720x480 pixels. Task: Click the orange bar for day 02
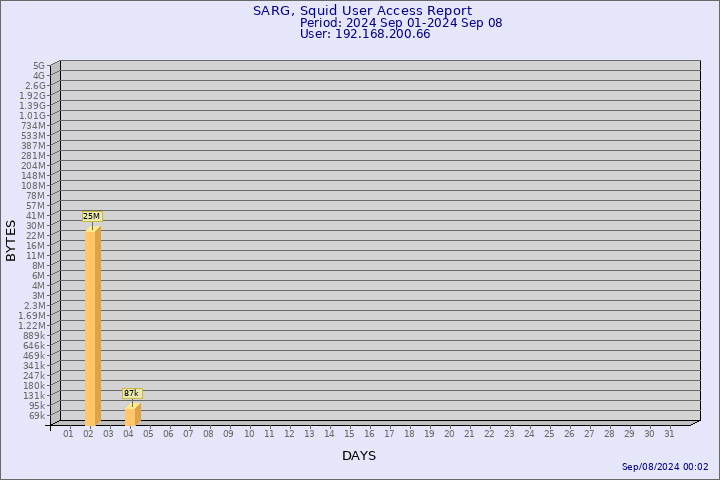pos(92,326)
